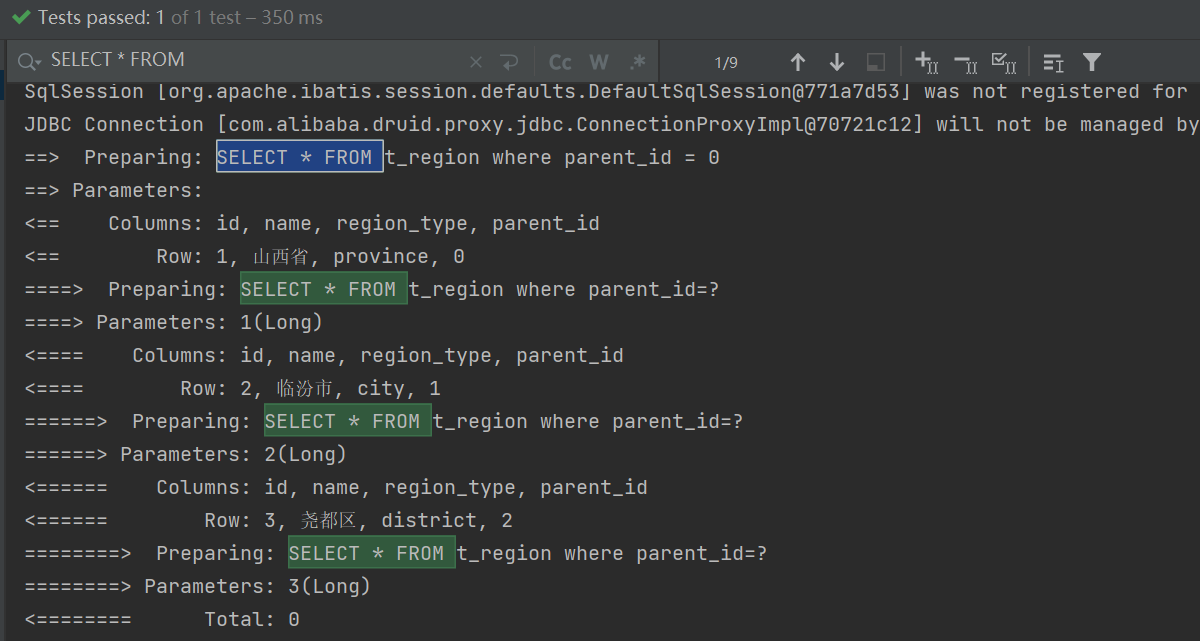
Task: Clear the search field with the X
Action: (475, 61)
